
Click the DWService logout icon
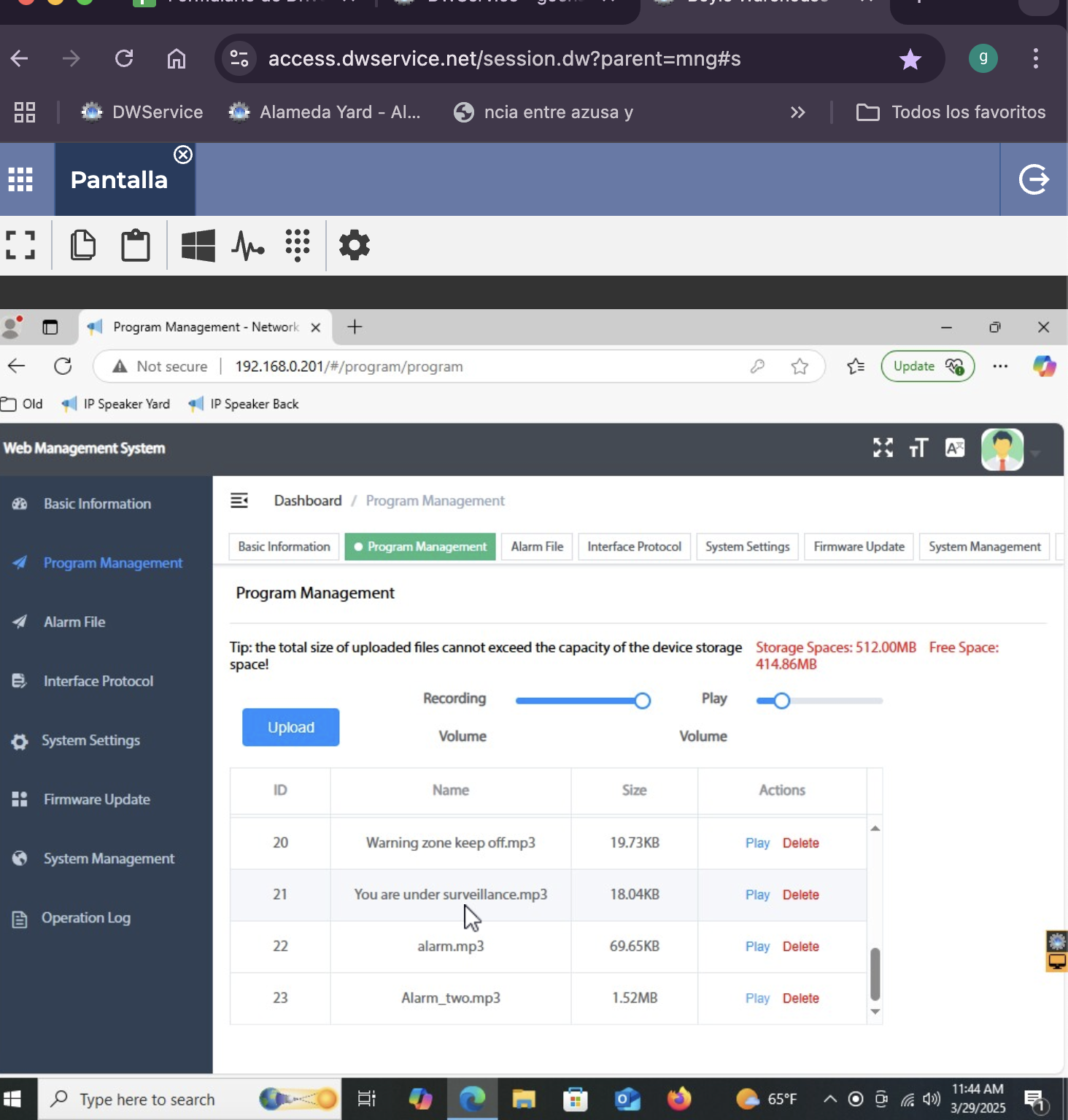point(1034,179)
